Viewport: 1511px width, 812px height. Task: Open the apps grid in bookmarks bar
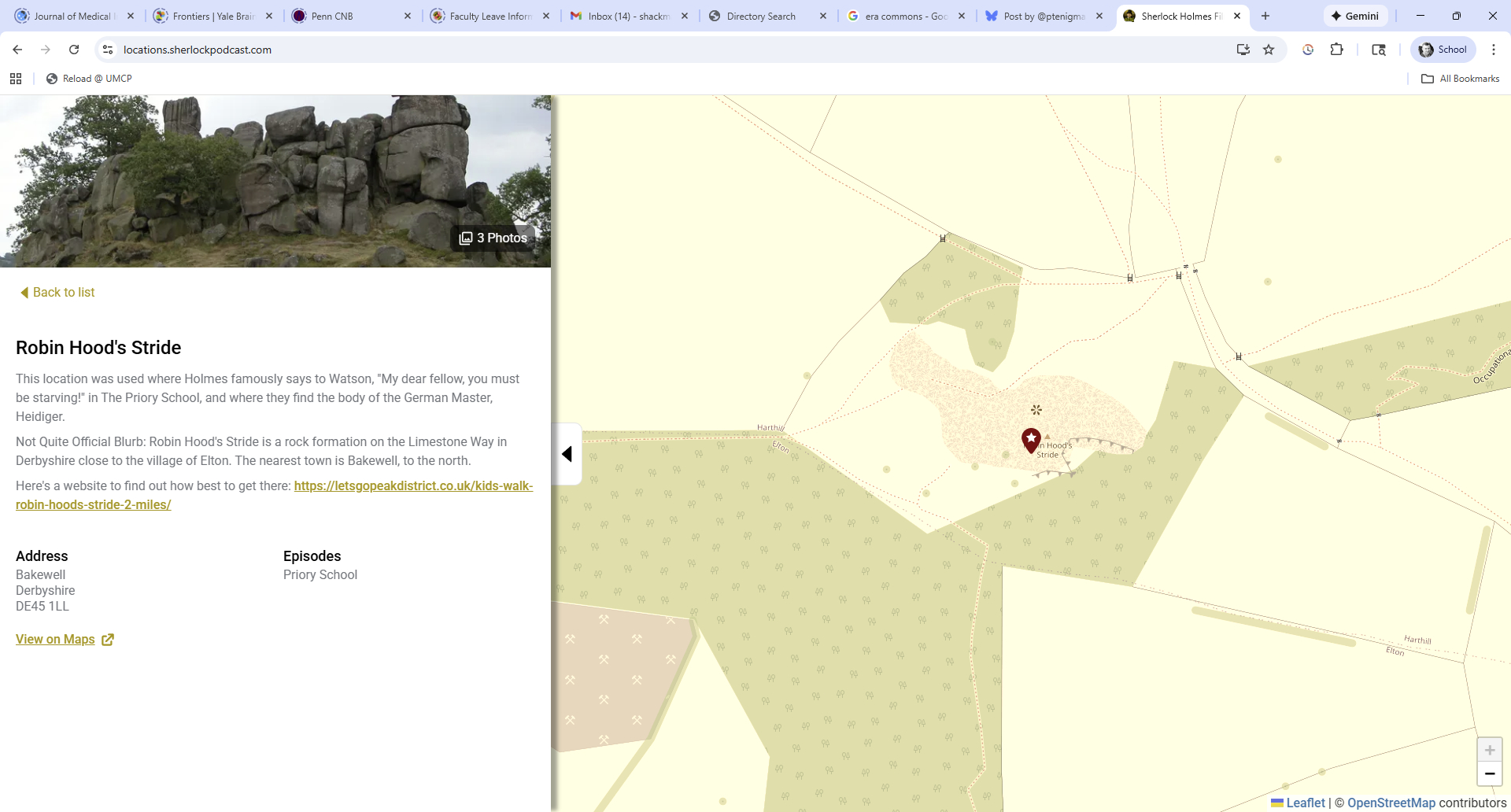pos(16,79)
